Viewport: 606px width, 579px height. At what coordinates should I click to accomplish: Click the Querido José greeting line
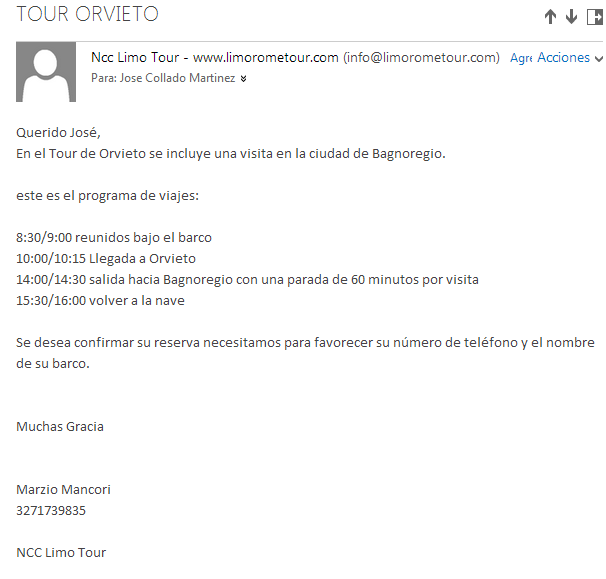click(58, 133)
